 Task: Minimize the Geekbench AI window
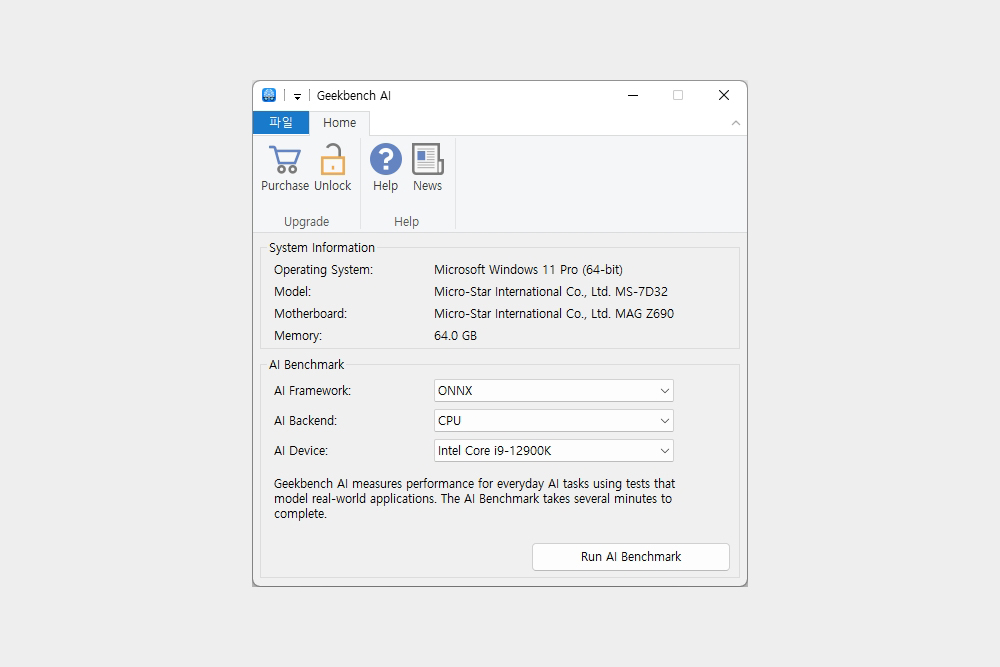tap(633, 96)
